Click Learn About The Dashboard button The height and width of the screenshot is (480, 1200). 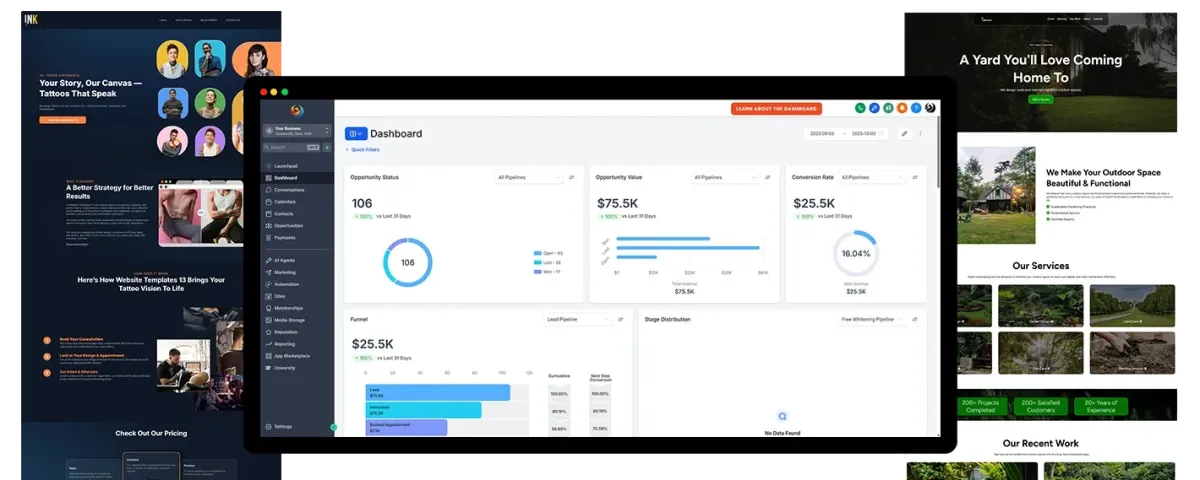(776, 108)
